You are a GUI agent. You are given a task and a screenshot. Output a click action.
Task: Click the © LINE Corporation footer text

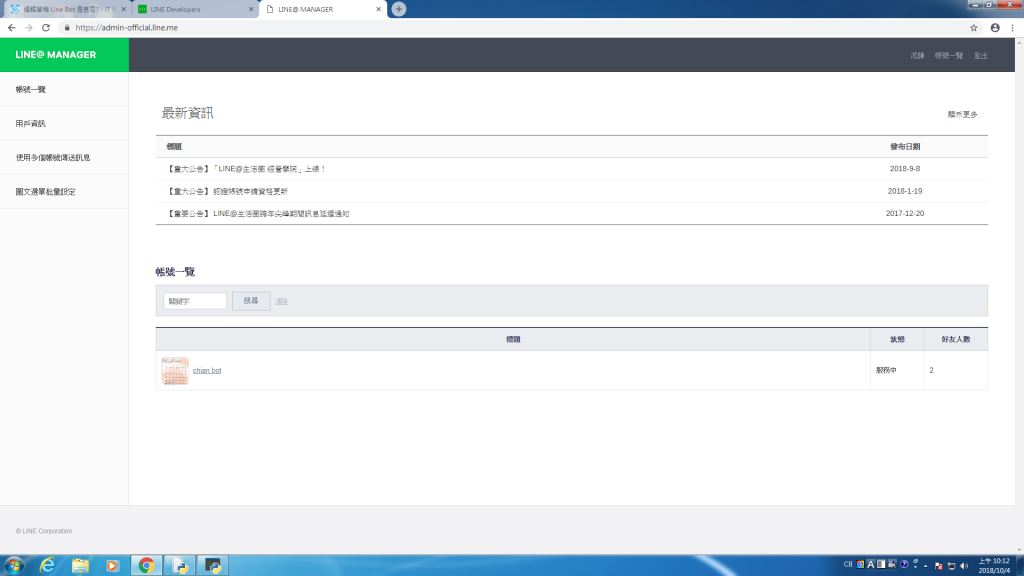click(x=44, y=531)
